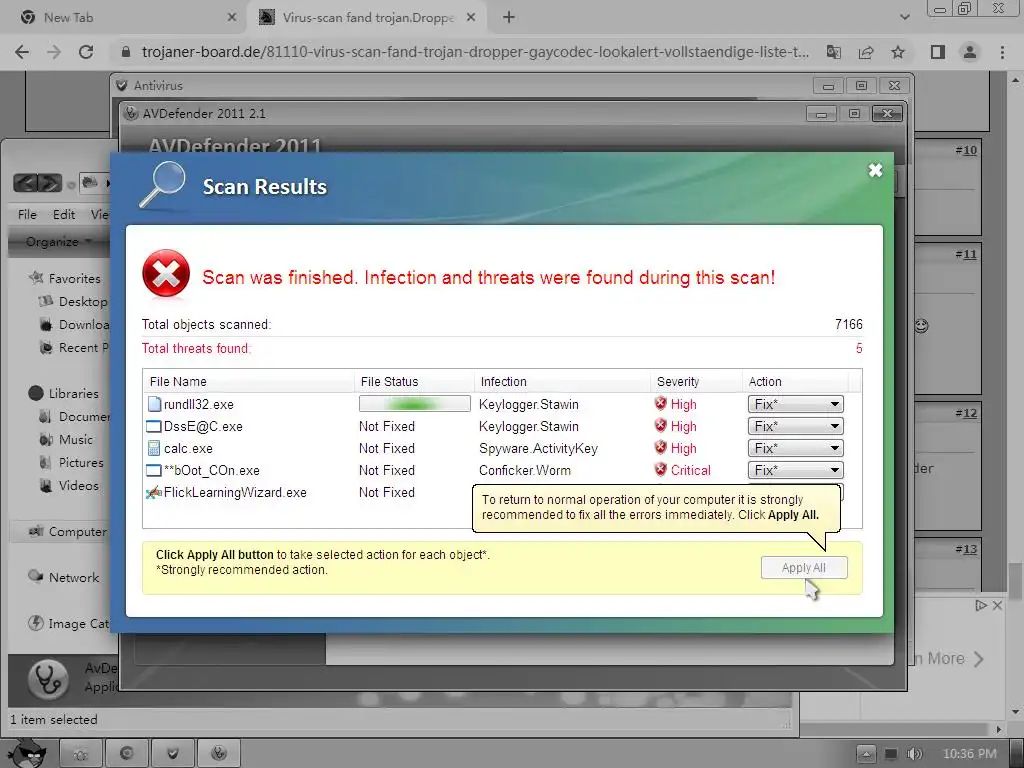
Task: Close the Scan Results dialog with the white X
Action: pyautogui.click(x=875, y=170)
